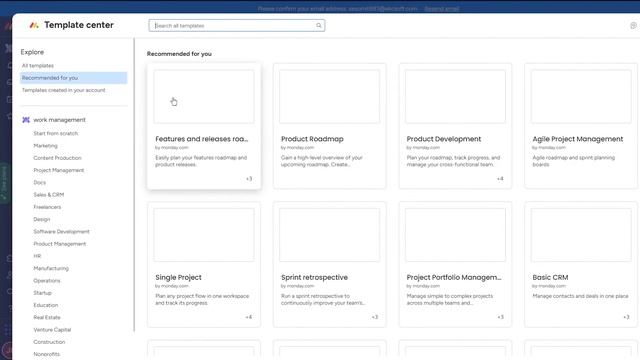Open Agile Project Management thumbnail

[581, 96]
